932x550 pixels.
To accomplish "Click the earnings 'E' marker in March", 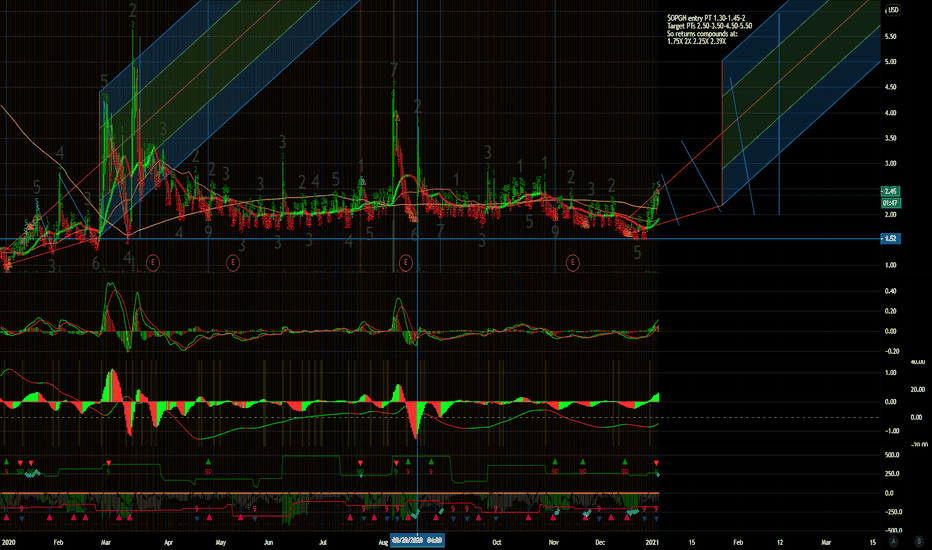I will pyautogui.click(x=153, y=262).
